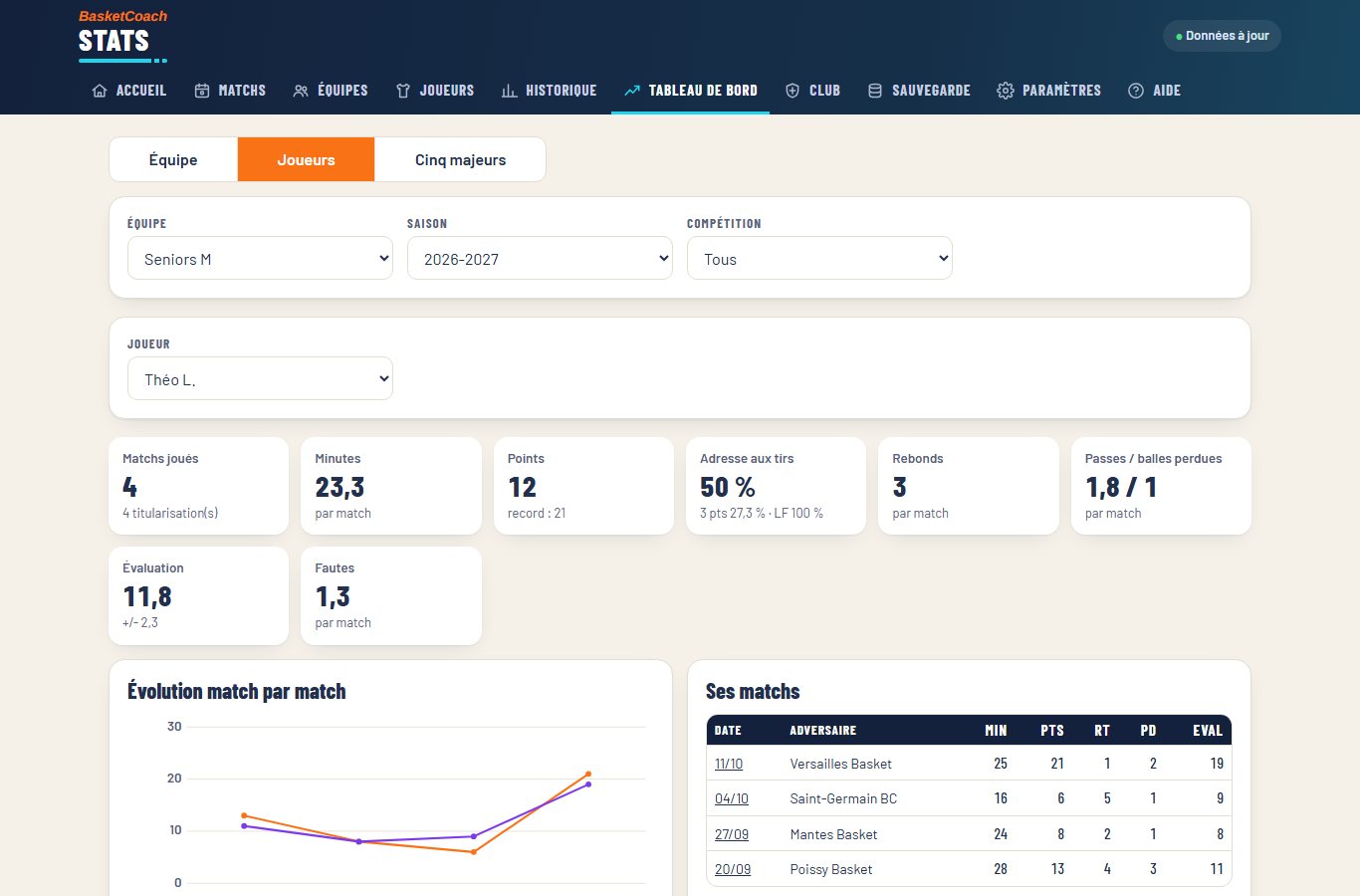
Task: Click the trend line icon beside Tableau de bord
Action: pos(632,91)
